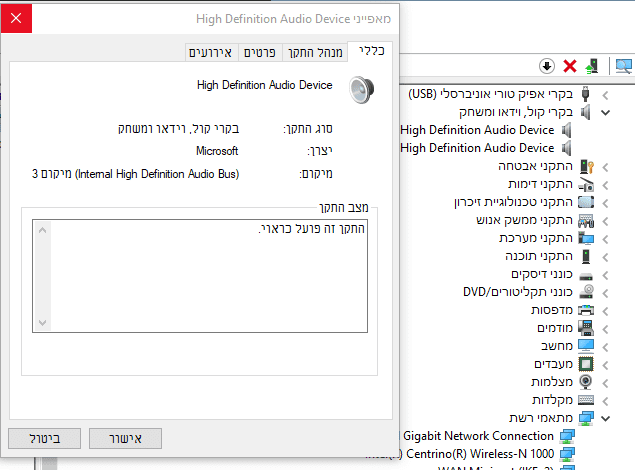Expand the system devices category
Viewport: 635px width, 470px height.
coord(605,239)
